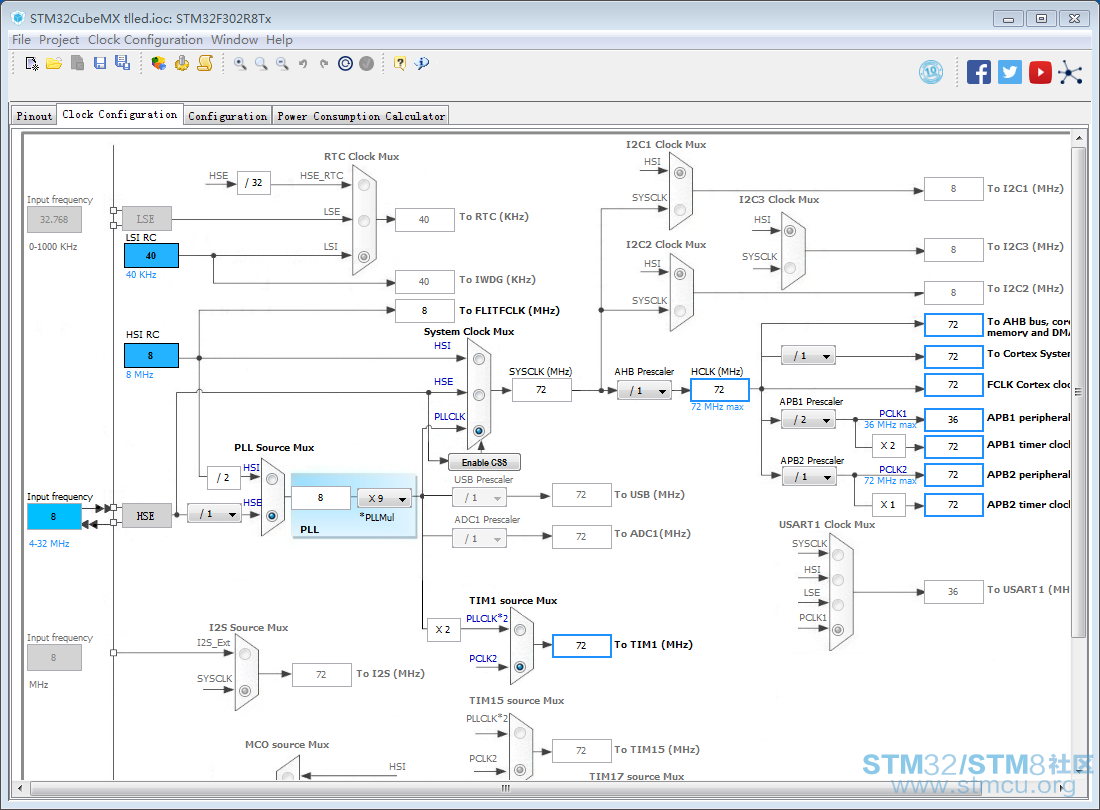
Task: Open the APB1 Prescaler dropdown
Action: click(808, 420)
